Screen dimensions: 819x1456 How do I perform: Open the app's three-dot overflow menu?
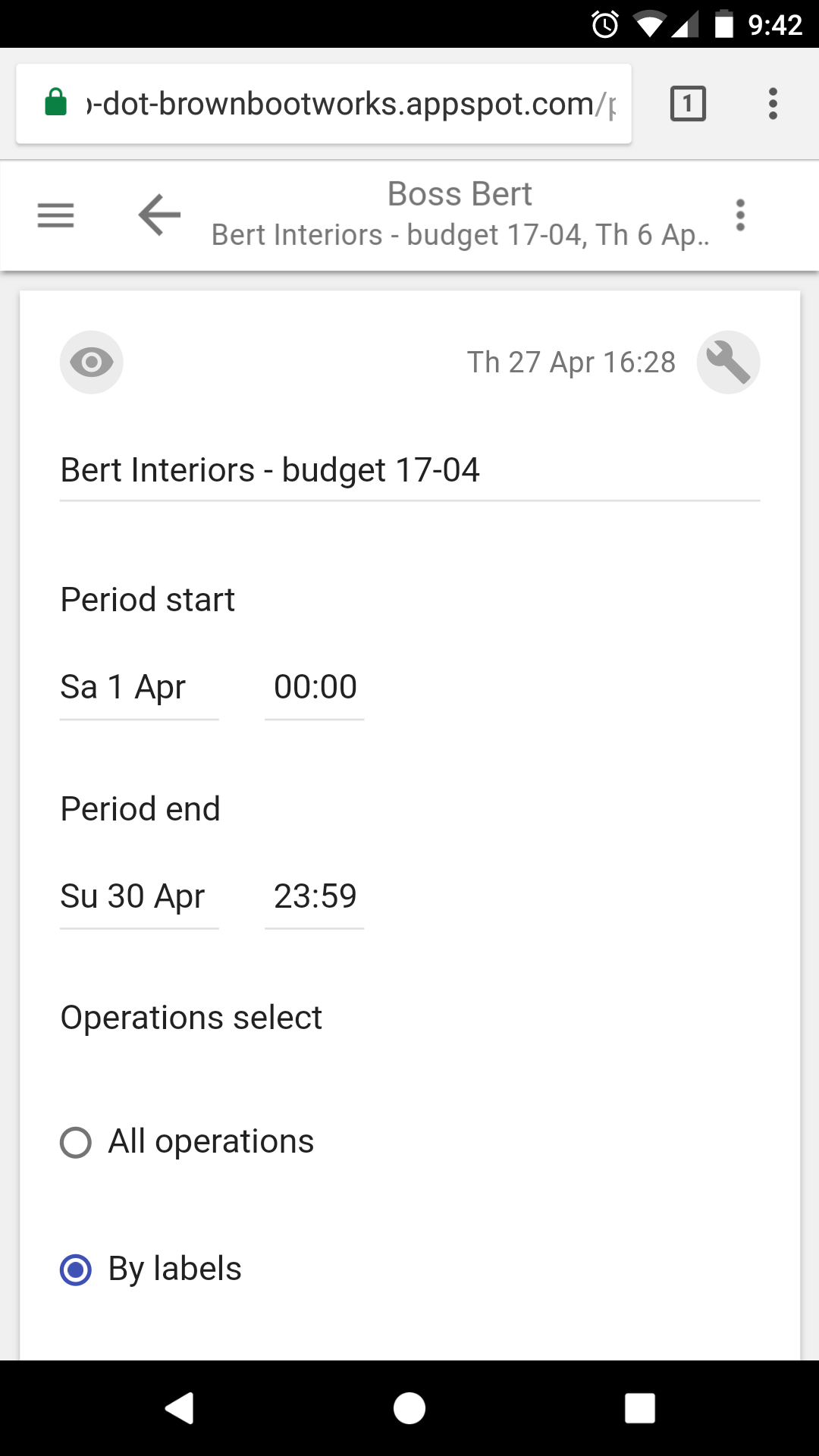pyautogui.click(x=740, y=215)
